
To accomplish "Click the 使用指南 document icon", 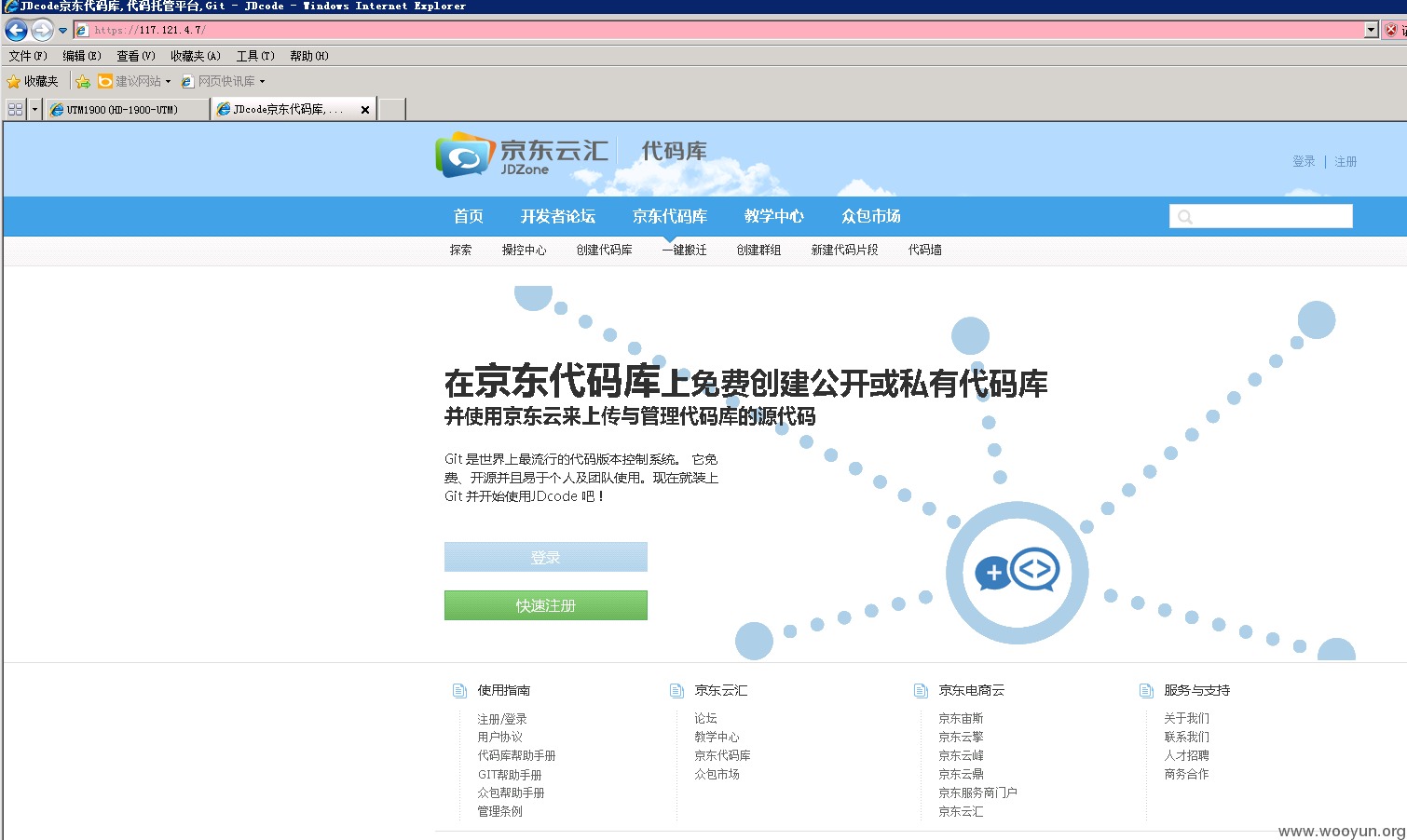I will click(459, 690).
